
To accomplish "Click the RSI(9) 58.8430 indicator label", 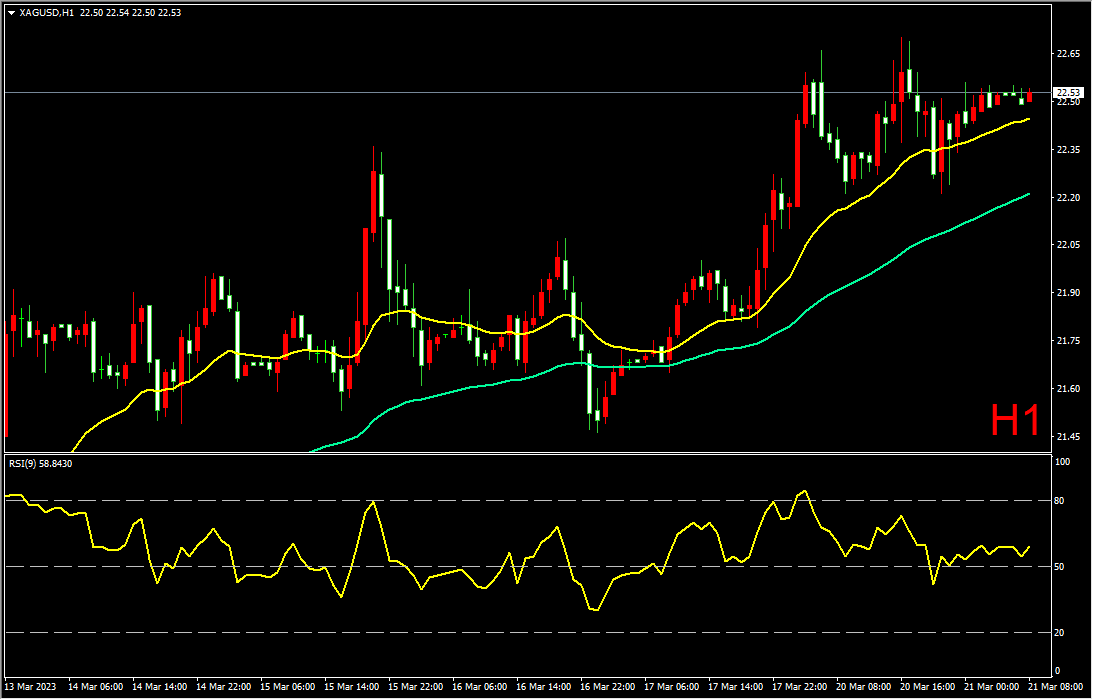I will tap(40, 464).
